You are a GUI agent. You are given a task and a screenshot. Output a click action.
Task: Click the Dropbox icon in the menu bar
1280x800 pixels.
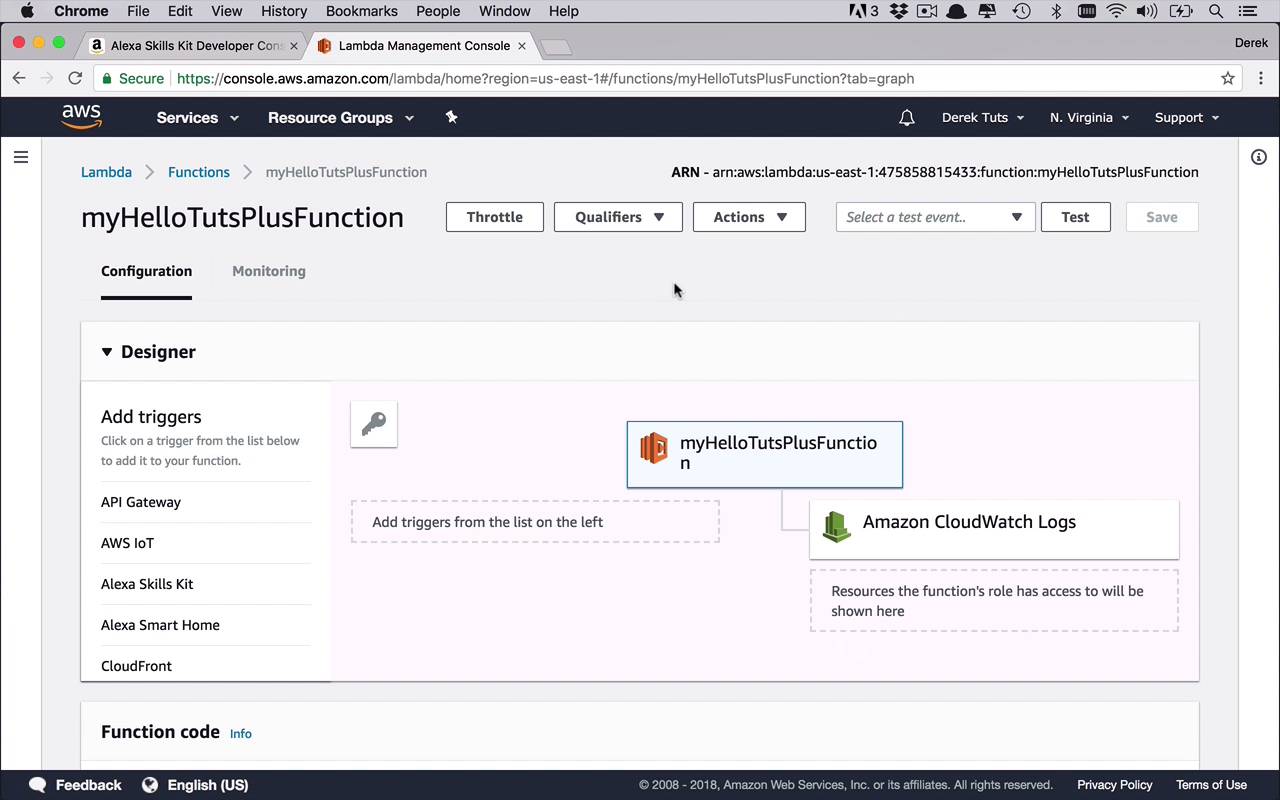[898, 11]
